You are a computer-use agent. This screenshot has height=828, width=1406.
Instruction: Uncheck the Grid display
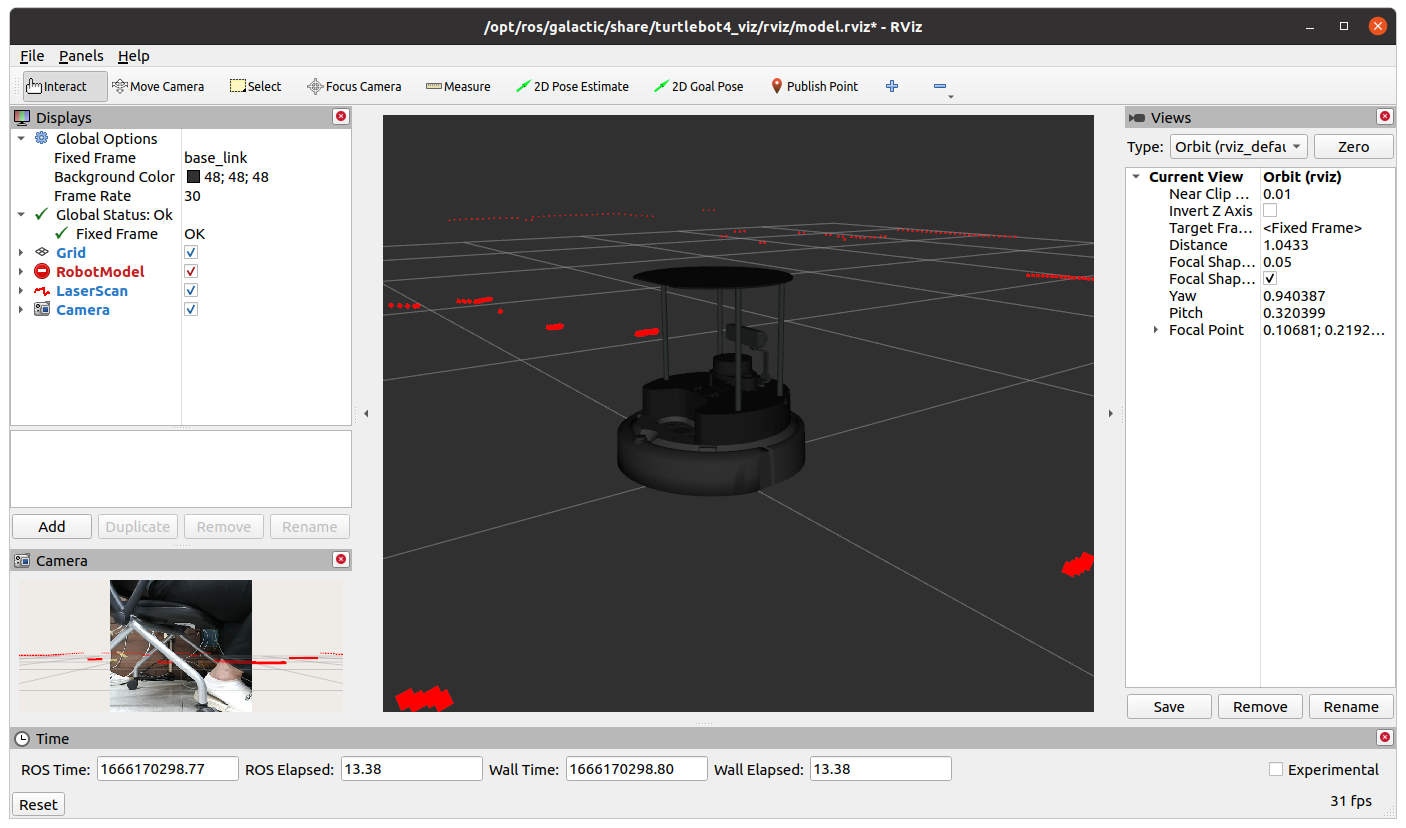[x=190, y=252]
